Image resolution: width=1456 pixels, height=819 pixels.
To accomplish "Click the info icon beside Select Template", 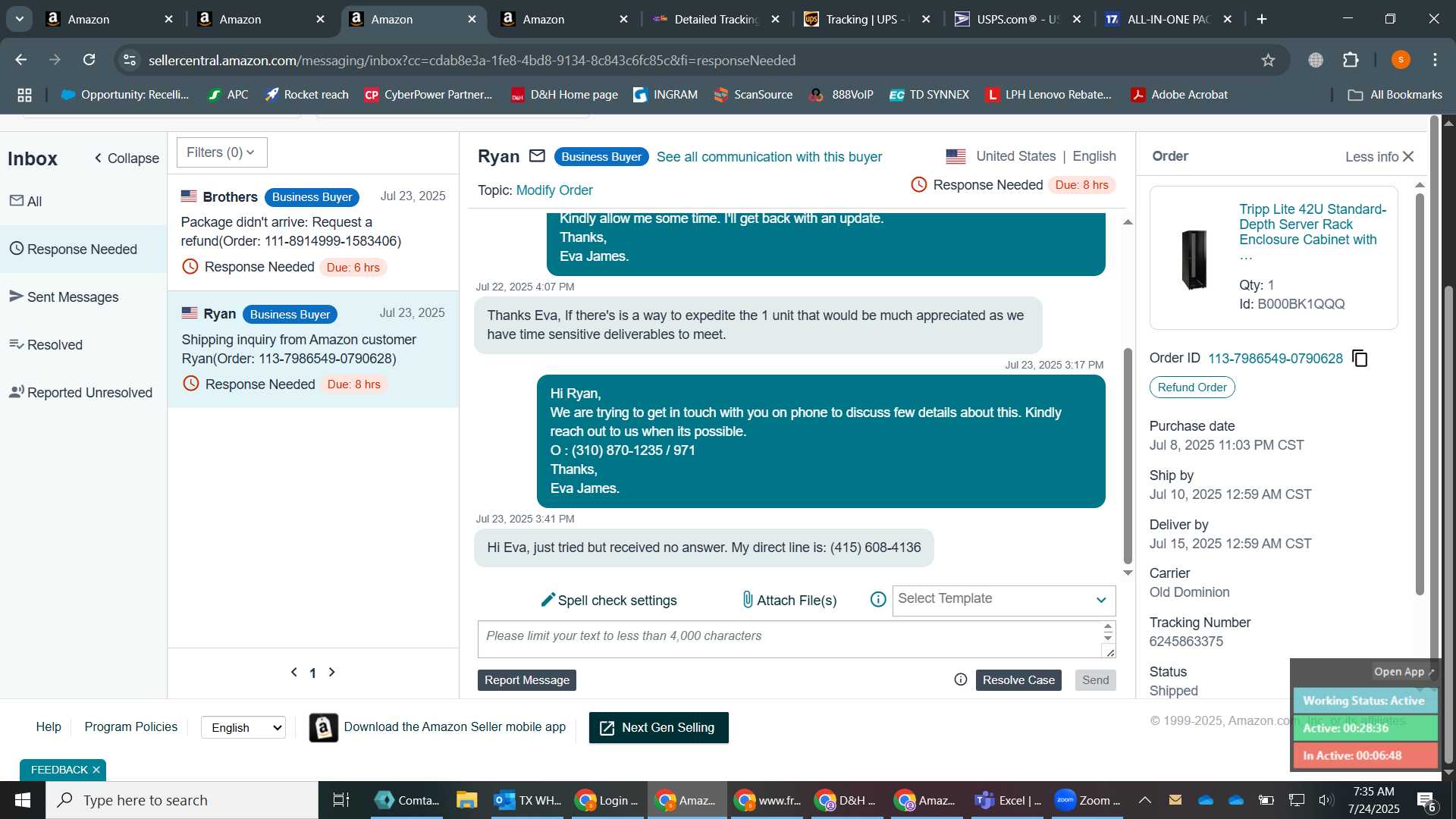I will tap(878, 600).
